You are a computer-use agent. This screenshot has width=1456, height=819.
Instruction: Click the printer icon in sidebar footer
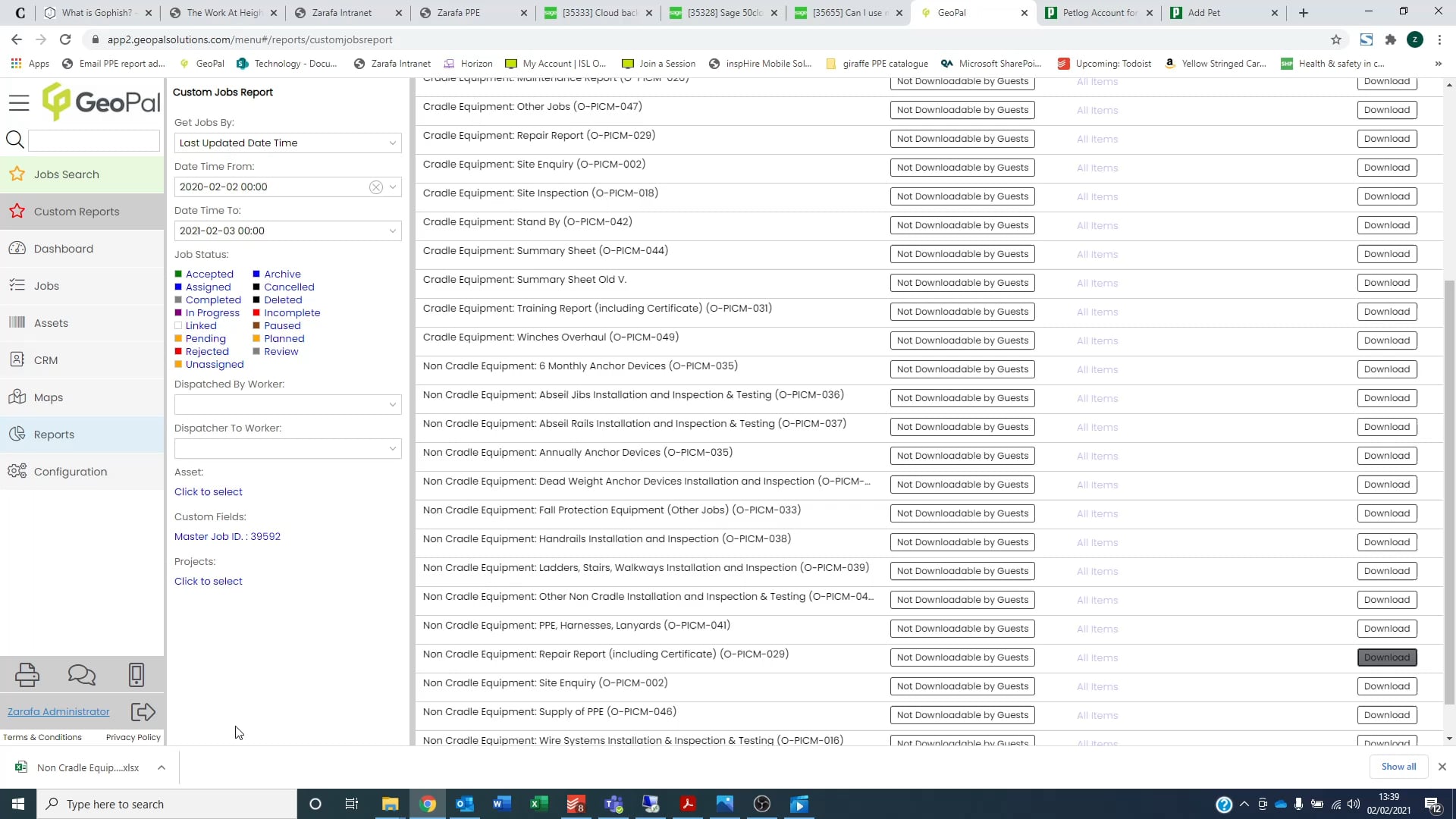click(27, 674)
